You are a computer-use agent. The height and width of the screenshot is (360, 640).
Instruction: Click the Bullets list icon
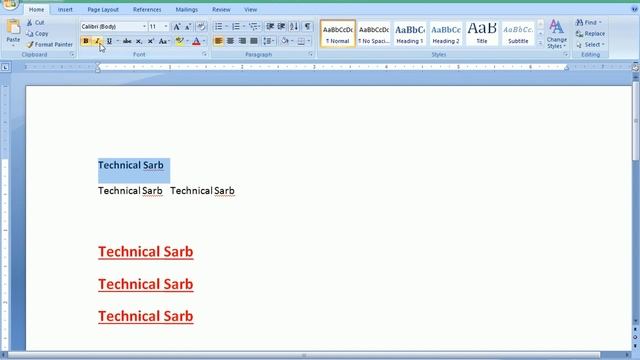[218, 27]
